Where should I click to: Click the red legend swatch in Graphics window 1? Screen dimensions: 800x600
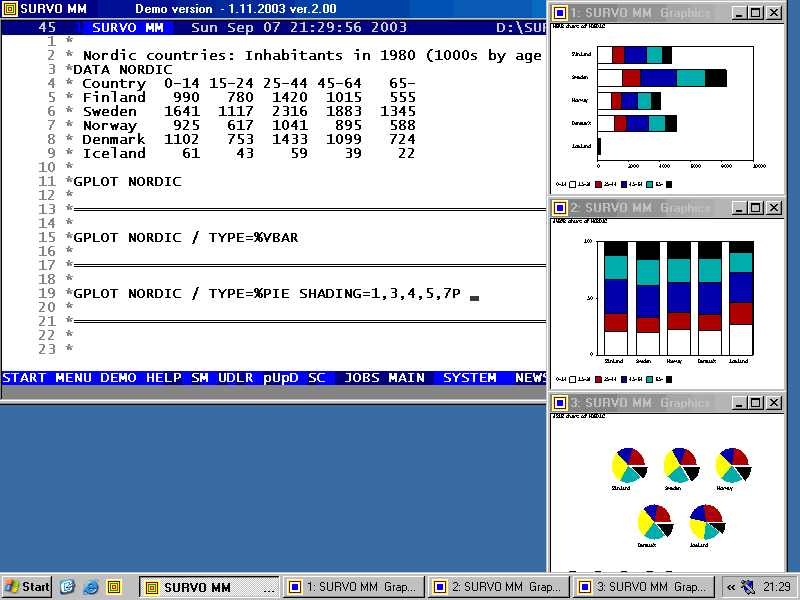(x=598, y=184)
